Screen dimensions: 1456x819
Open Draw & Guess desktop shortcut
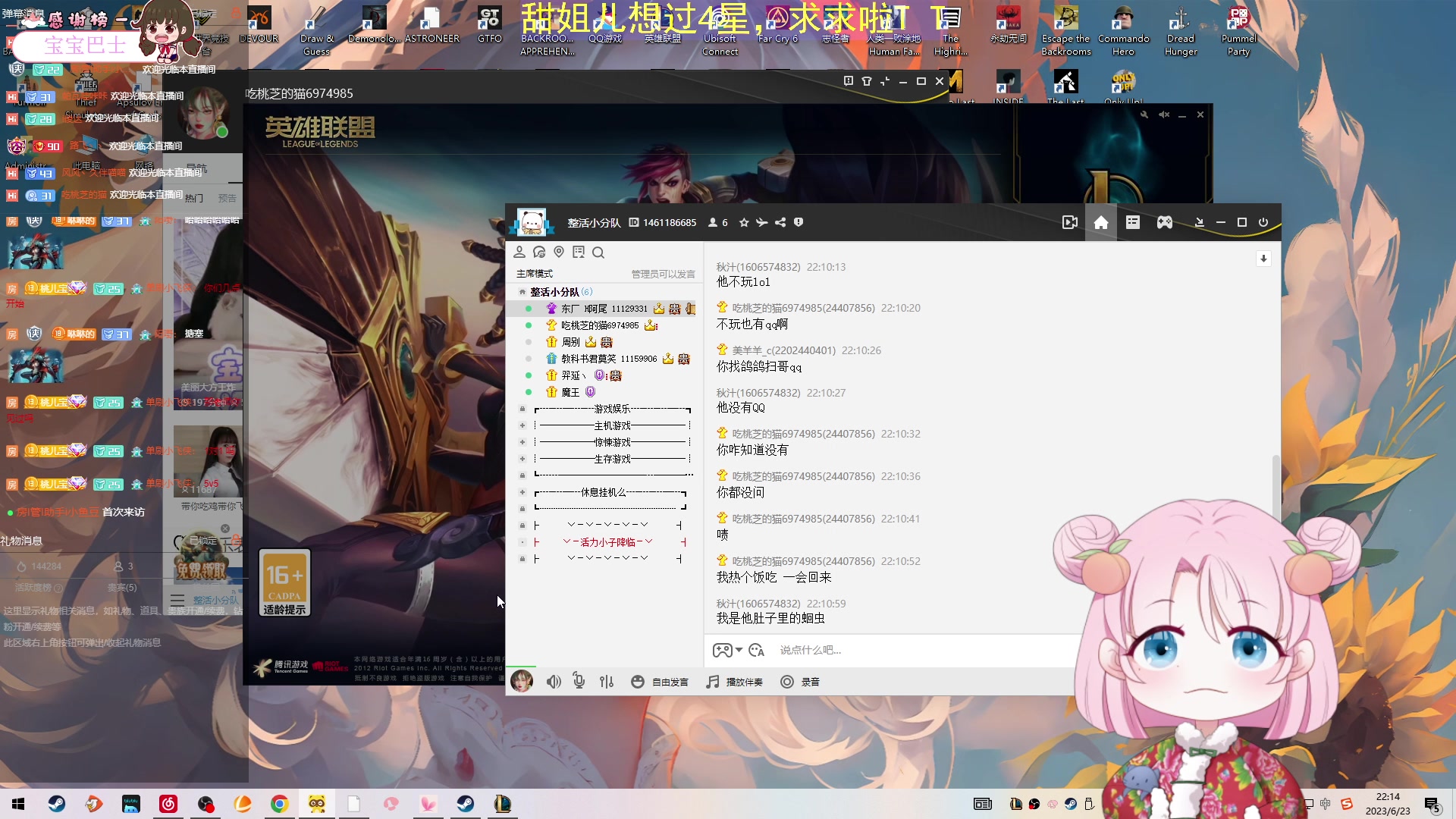point(317,31)
